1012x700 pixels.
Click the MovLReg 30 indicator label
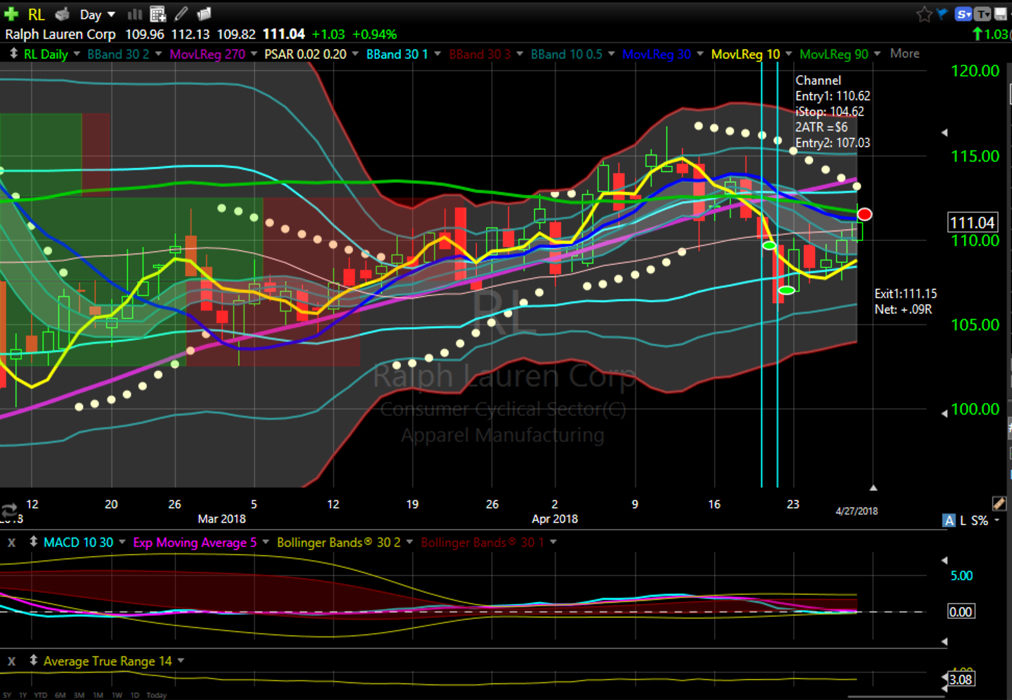656,54
